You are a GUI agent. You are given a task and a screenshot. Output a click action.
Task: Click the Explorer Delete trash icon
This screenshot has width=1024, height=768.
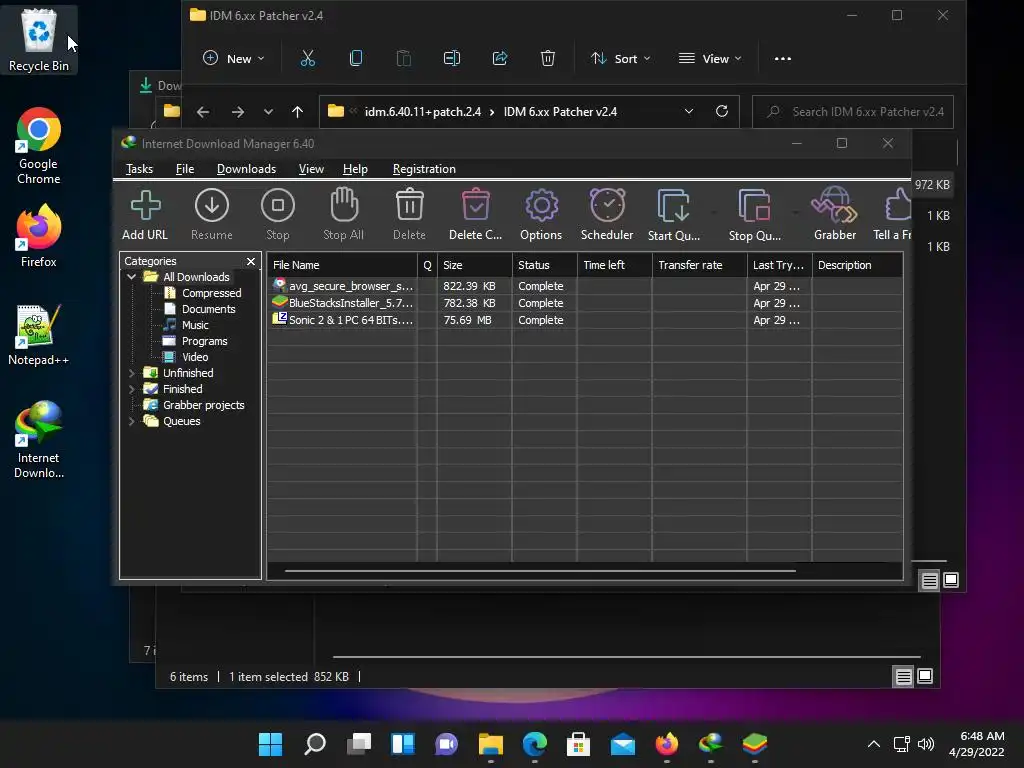tap(548, 59)
